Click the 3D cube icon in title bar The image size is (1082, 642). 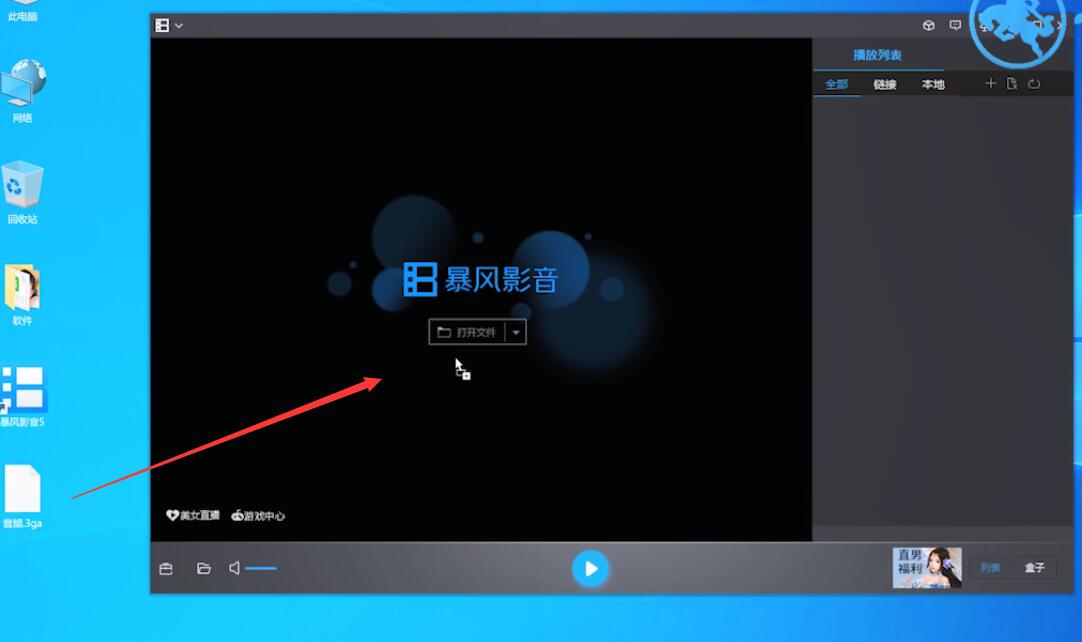pyautogui.click(x=929, y=26)
